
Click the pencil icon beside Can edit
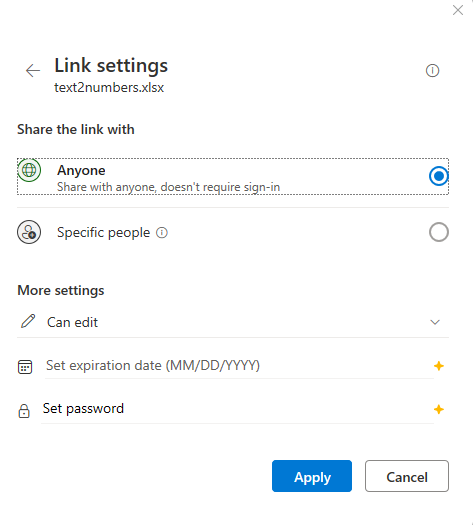28,321
